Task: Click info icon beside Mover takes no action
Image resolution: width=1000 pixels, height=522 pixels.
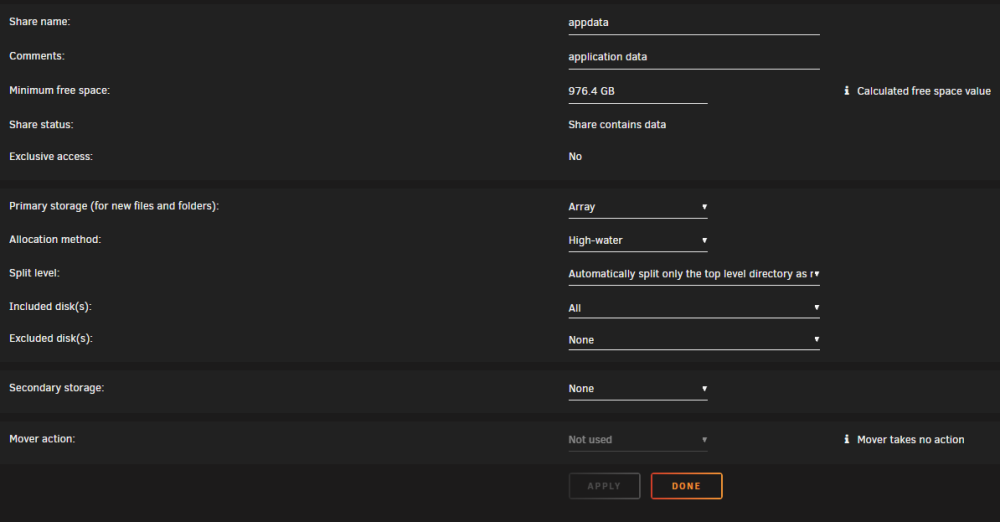Action: [846, 439]
